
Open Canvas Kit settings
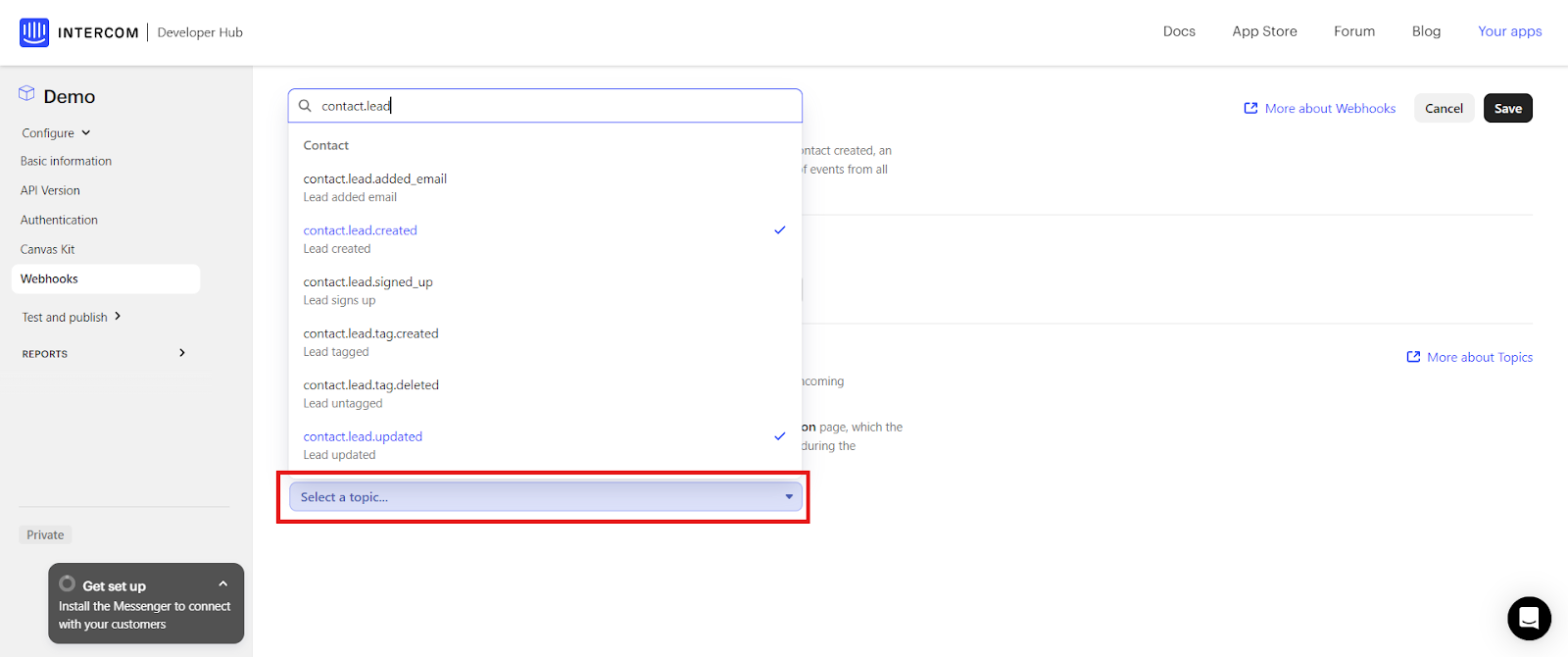tap(47, 249)
